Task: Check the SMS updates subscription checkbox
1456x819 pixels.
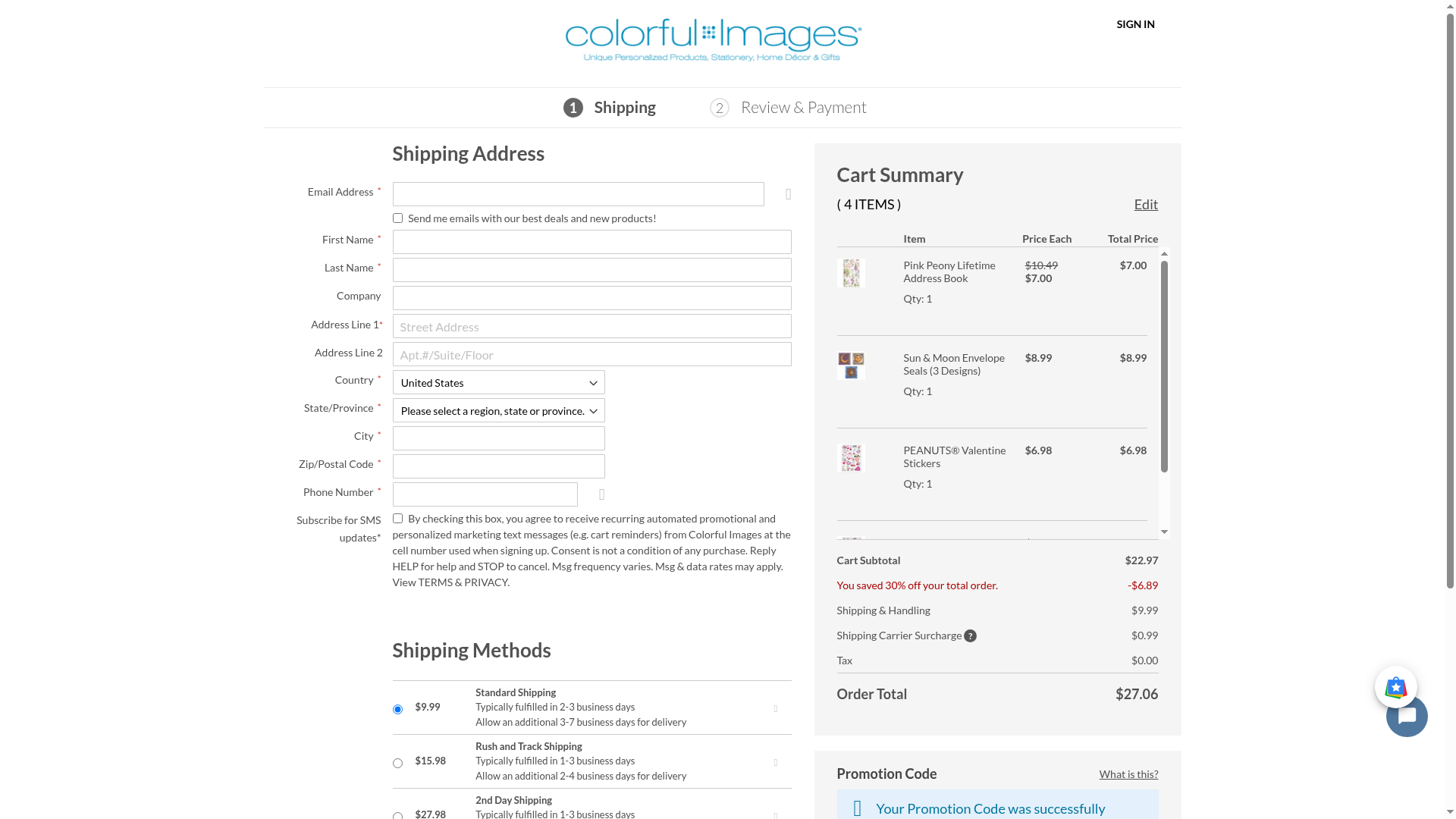Action: pos(397,519)
